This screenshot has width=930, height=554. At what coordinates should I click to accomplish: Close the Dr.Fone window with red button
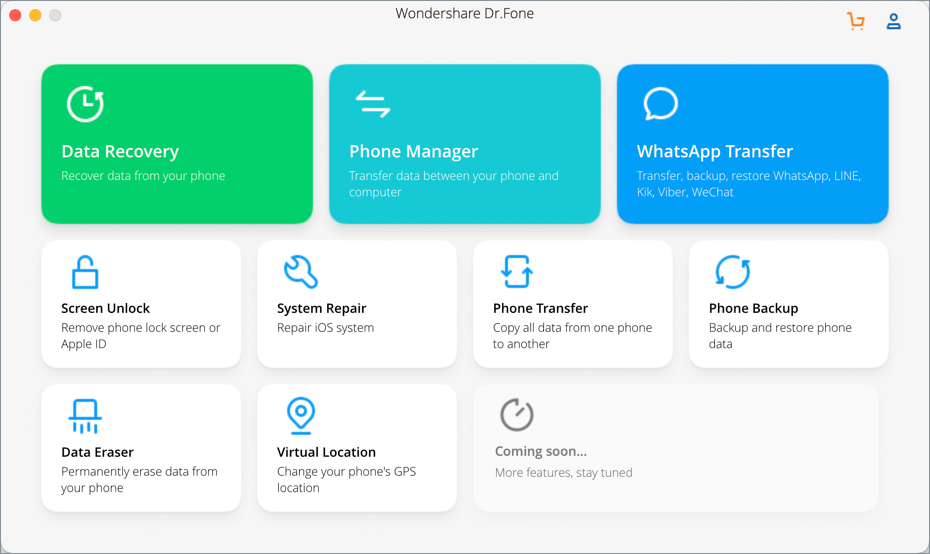(15, 15)
